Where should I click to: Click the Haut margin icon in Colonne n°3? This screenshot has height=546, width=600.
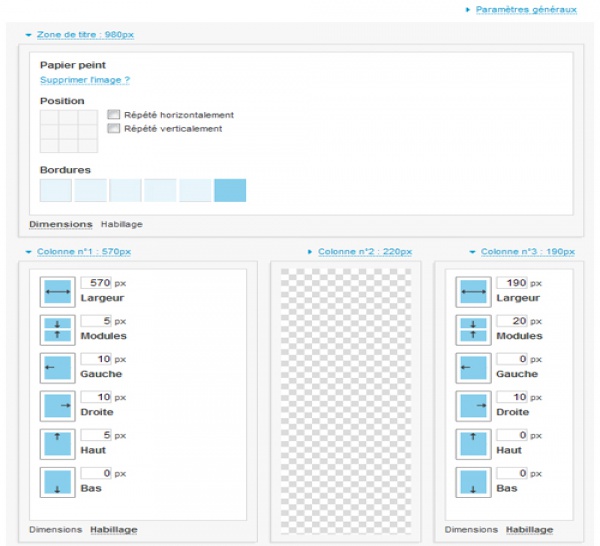[x=472, y=443]
